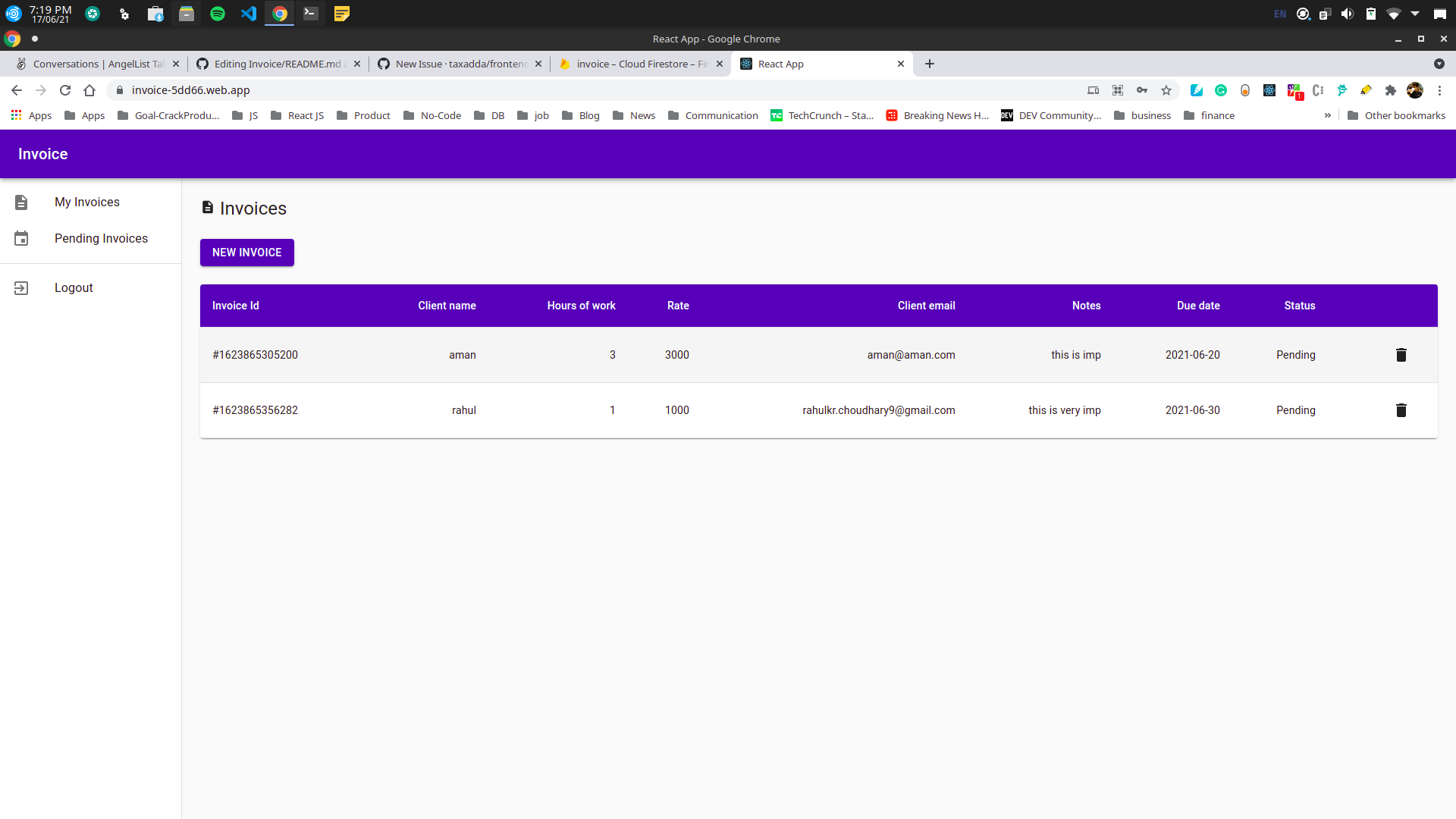
Task: Click the Invoice app header title
Action: (43, 154)
